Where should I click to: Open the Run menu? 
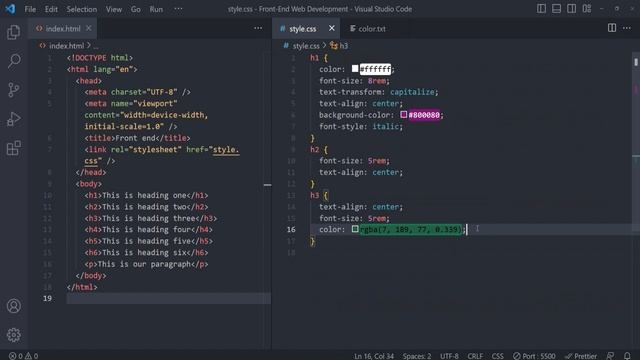(x=156, y=9)
